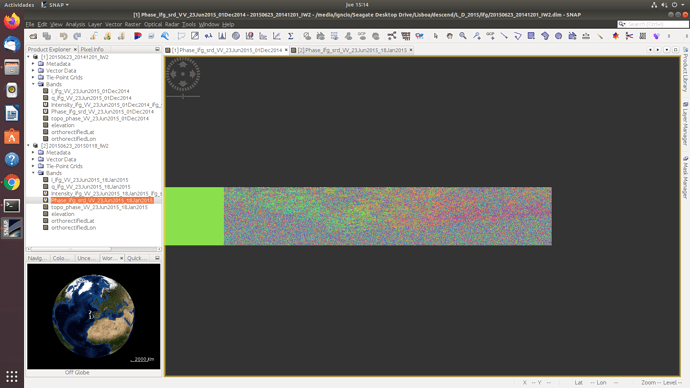
Task: Expand Tie-Point Grids of product [1]
Action: pos(33,77)
